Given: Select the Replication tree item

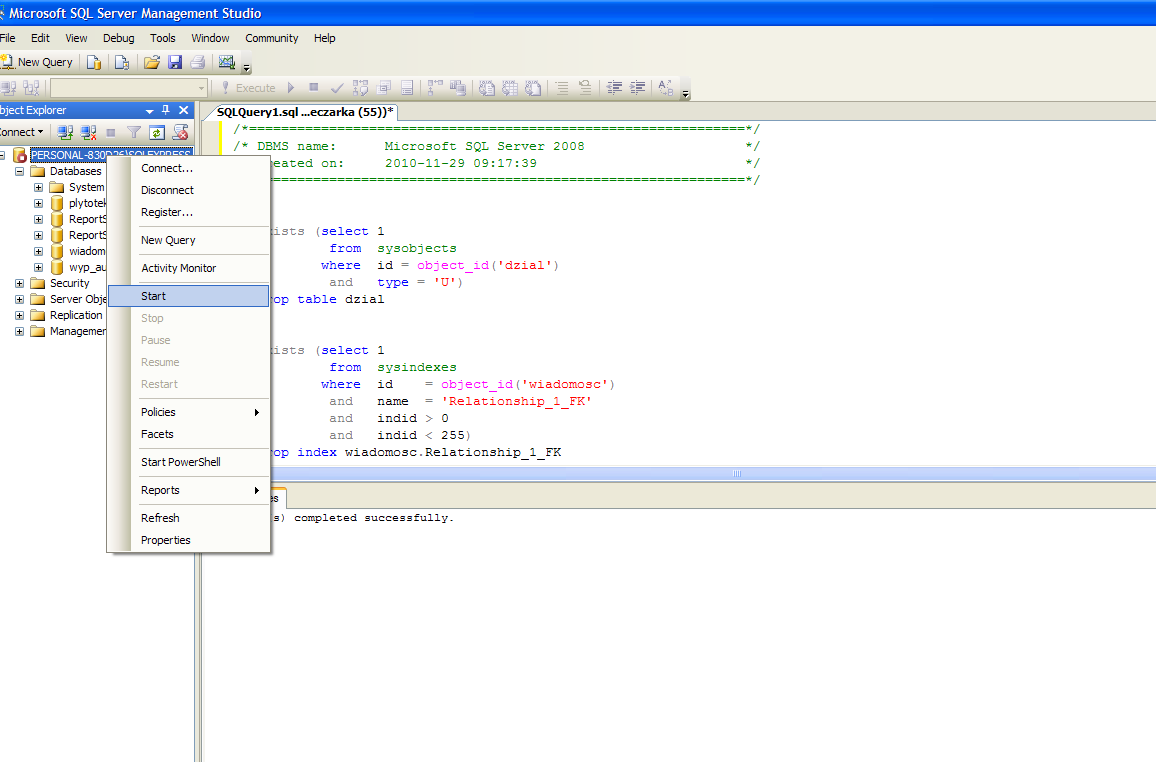Looking at the screenshot, I should coord(76,315).
